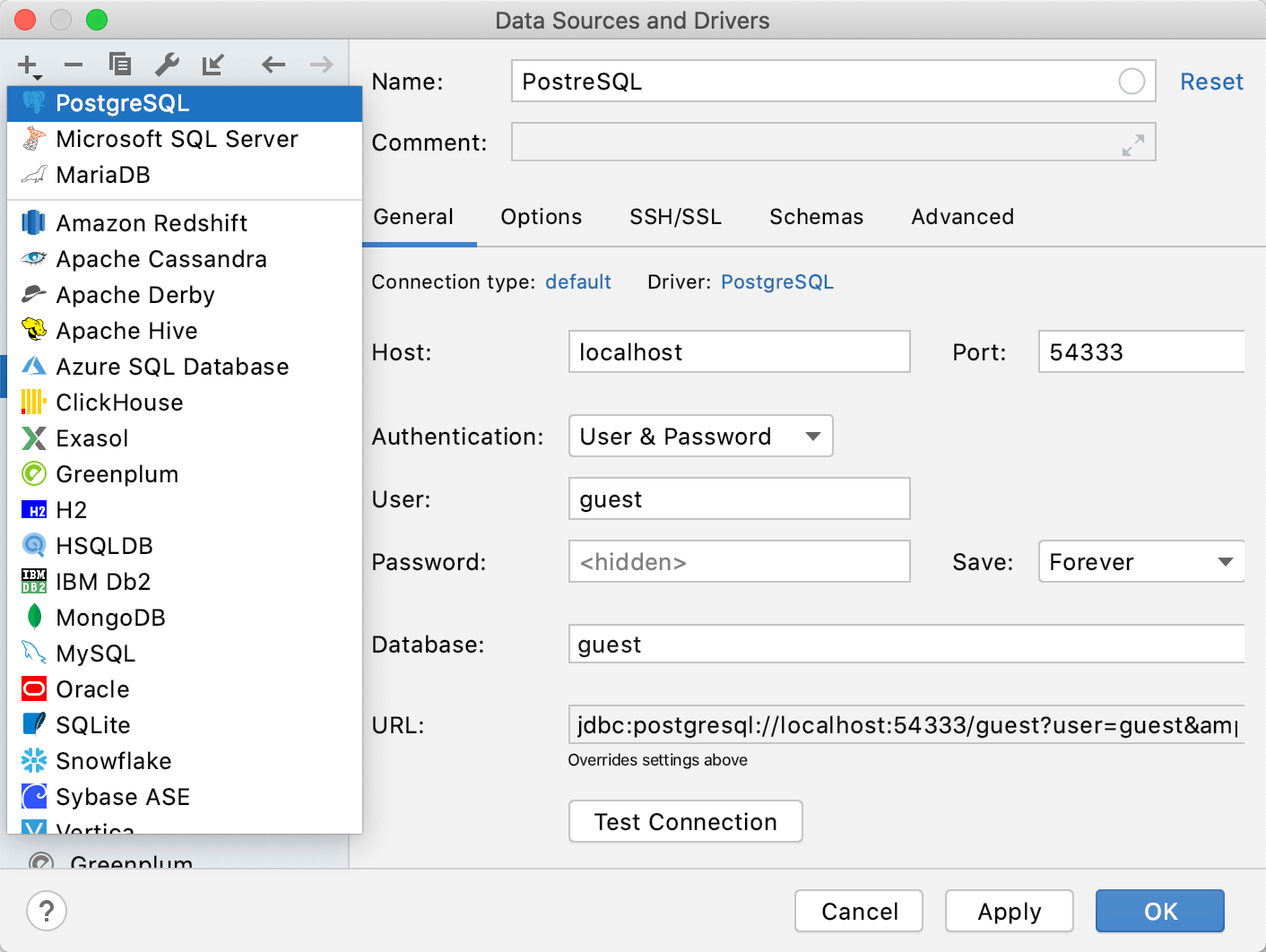The width and height of the screenshot is (1266, 952).
Task: Select Azure SQL Database
Action: coord(185,367)
